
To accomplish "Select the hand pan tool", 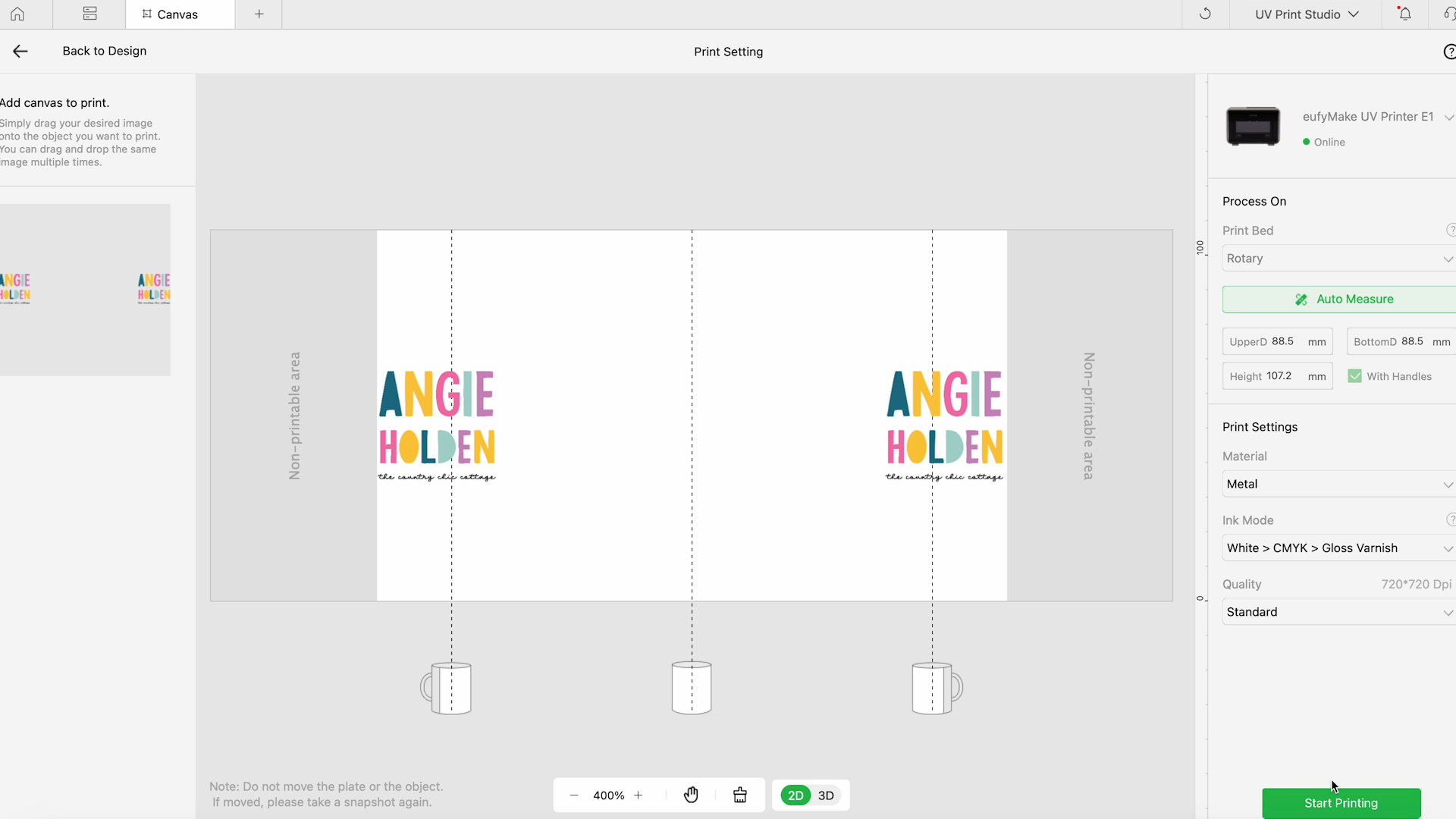I will coord(691,795).
